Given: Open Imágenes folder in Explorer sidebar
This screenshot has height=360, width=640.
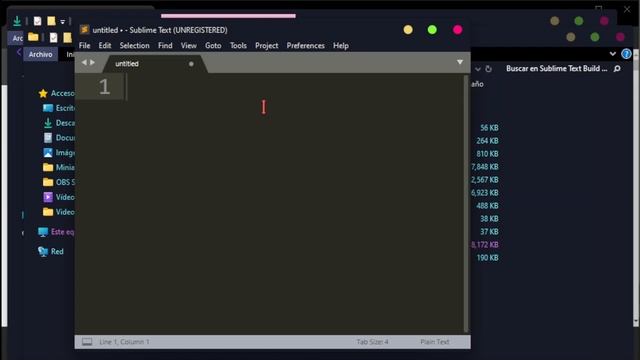Looking at the screenshot, I should tap(59, 153).
